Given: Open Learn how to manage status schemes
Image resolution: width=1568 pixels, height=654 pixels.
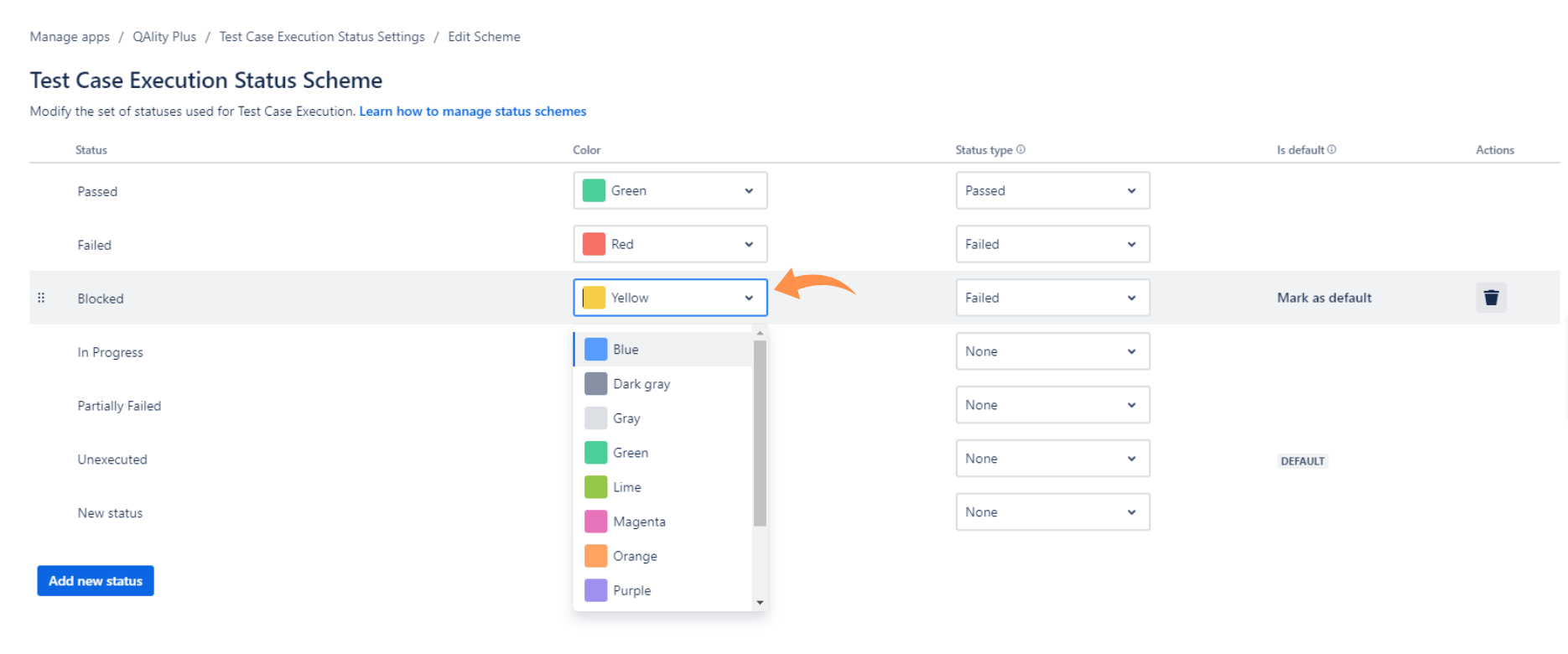Looking at the screenshot, I should coord(473,112).
